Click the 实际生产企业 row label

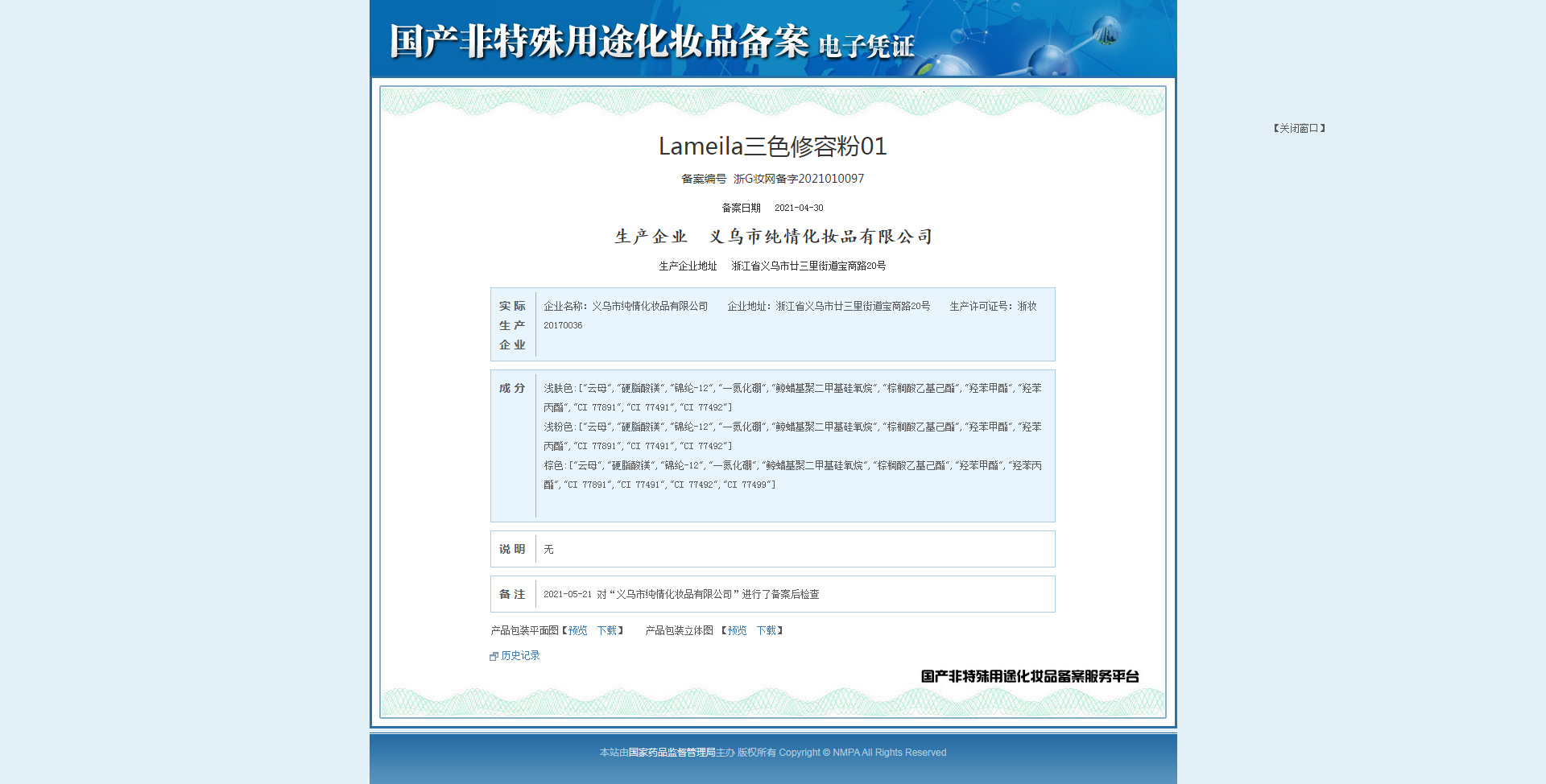tap(512, 325)
